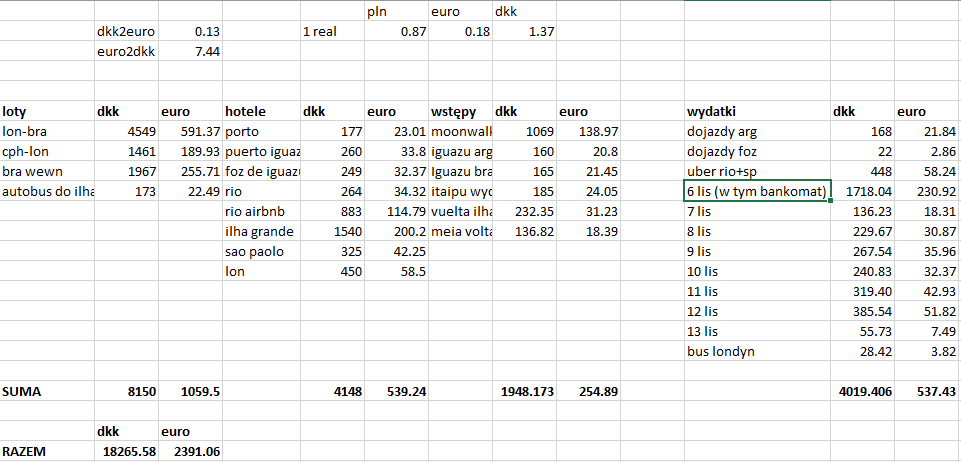Click the 'RAZEM' label cell
Screen dimensions: 961x462
(x=47, y=451)
